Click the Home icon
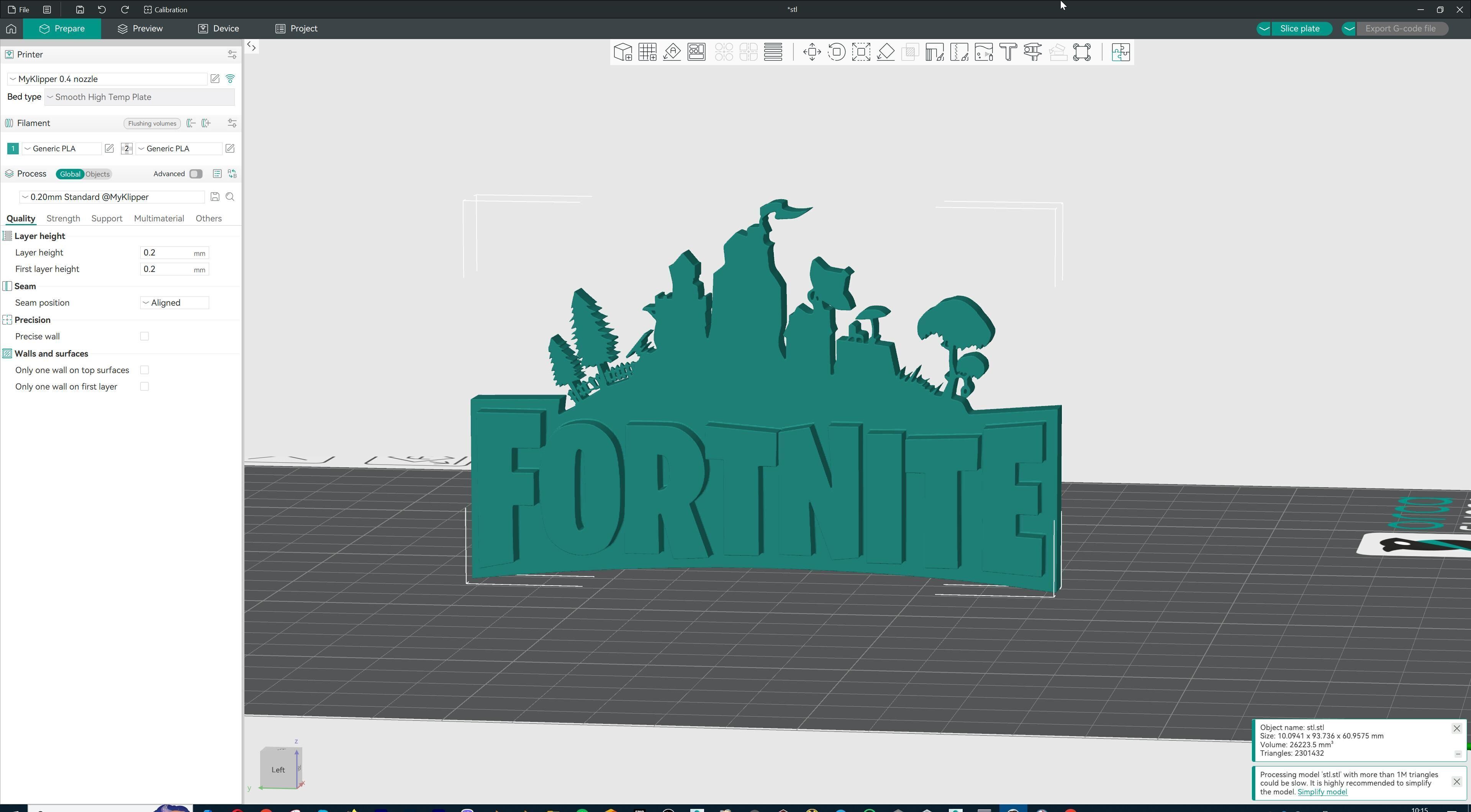The height and width of the screenshot is (812, 1471). [11, 29]
